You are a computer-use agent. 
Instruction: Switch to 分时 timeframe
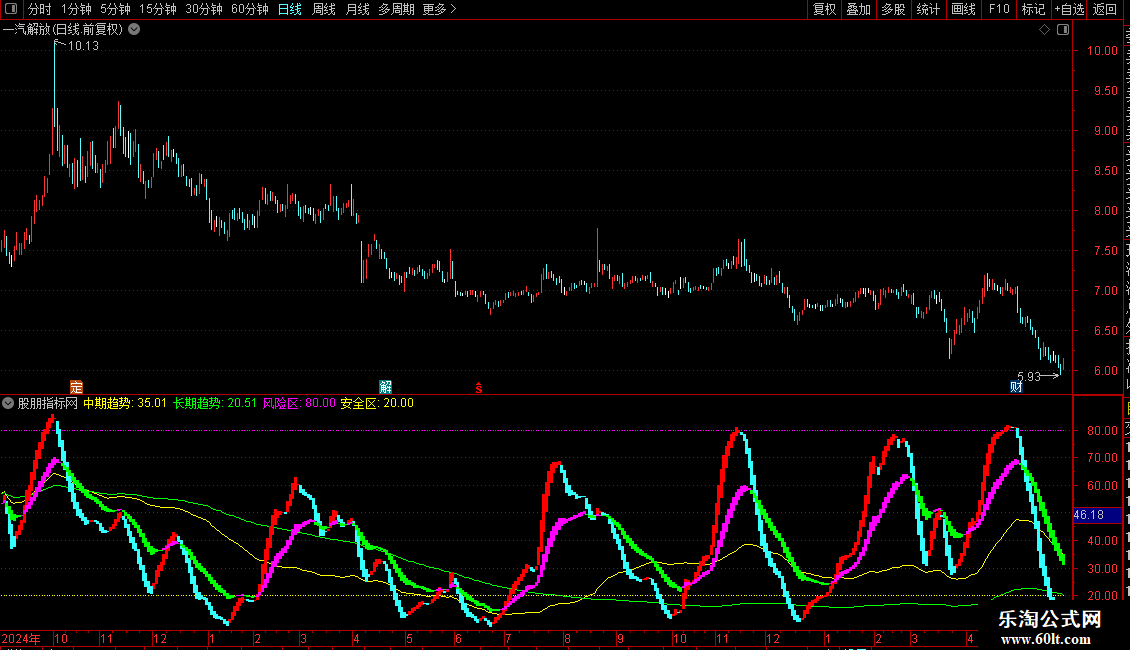40,9
